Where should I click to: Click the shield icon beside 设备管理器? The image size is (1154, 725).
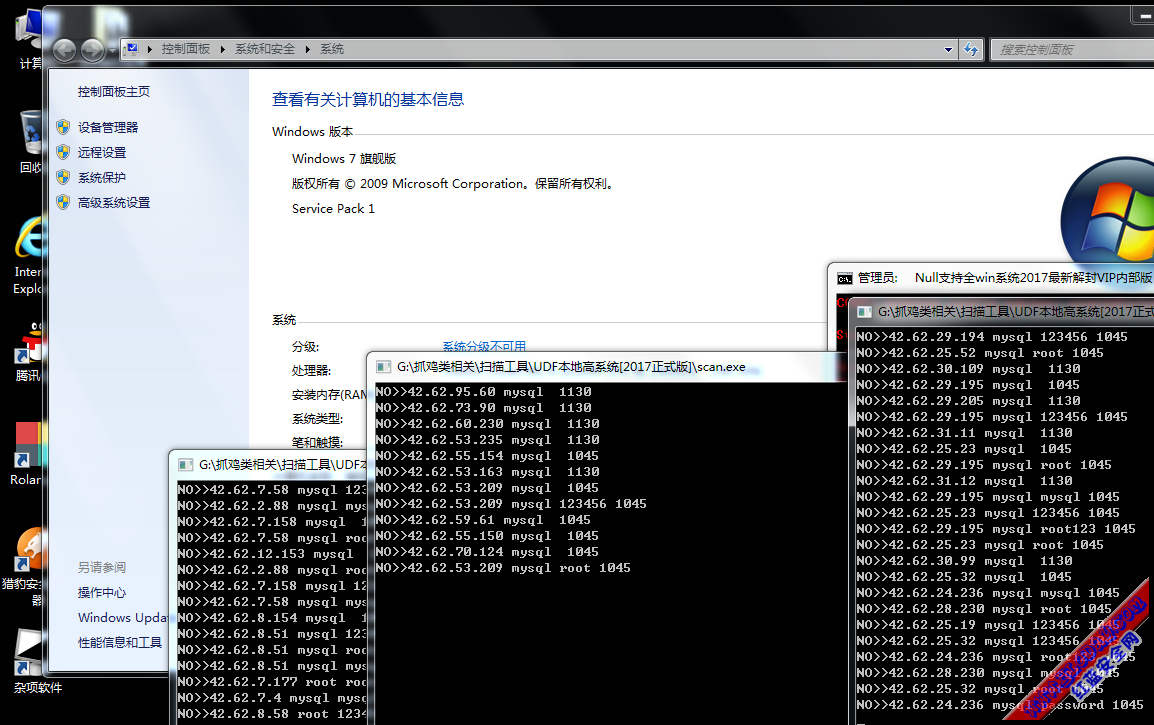[63, 127]
